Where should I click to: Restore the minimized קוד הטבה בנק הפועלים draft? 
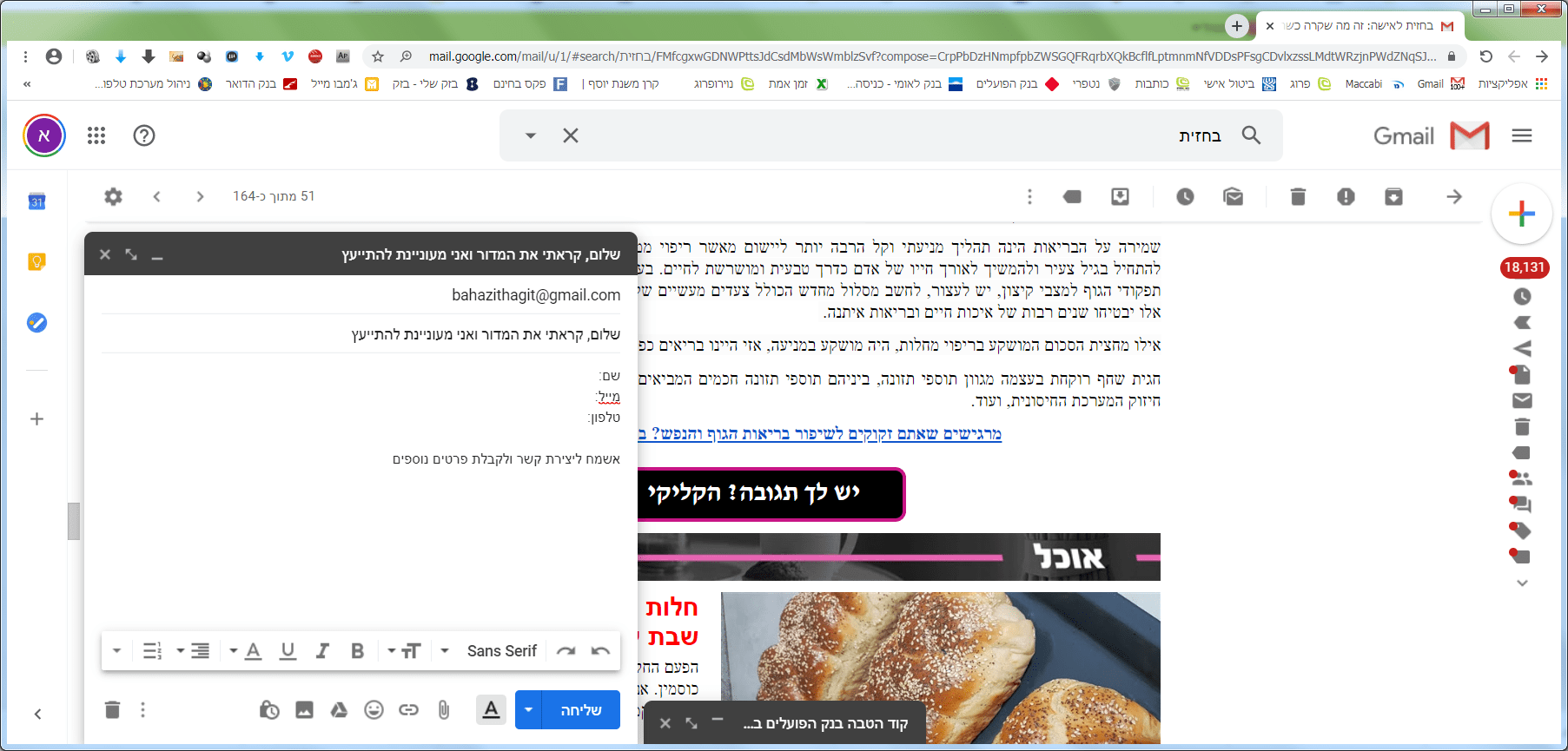pos(824,723)
